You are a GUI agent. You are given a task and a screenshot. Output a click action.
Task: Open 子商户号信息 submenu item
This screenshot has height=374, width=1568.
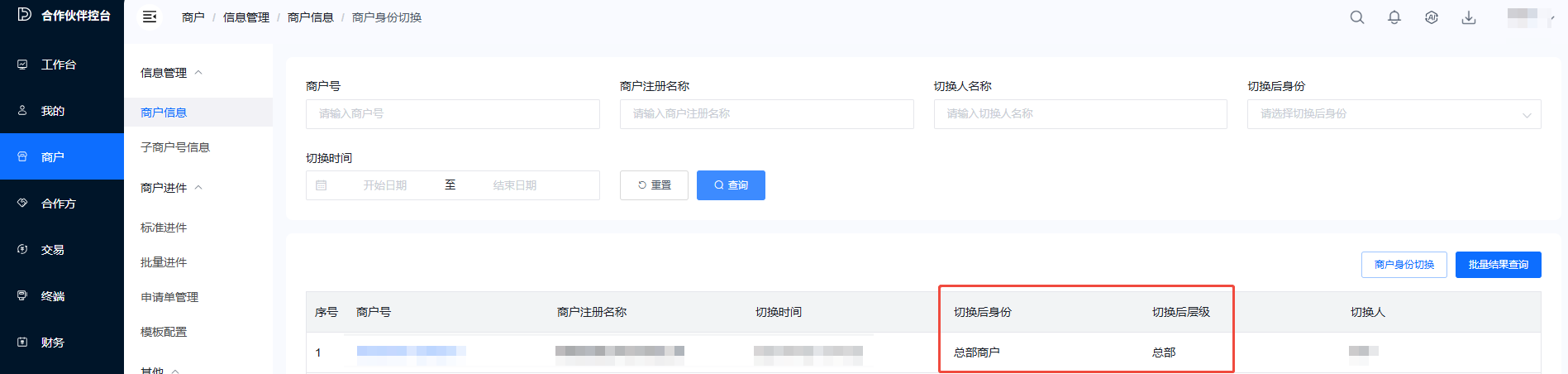[175, 147]
